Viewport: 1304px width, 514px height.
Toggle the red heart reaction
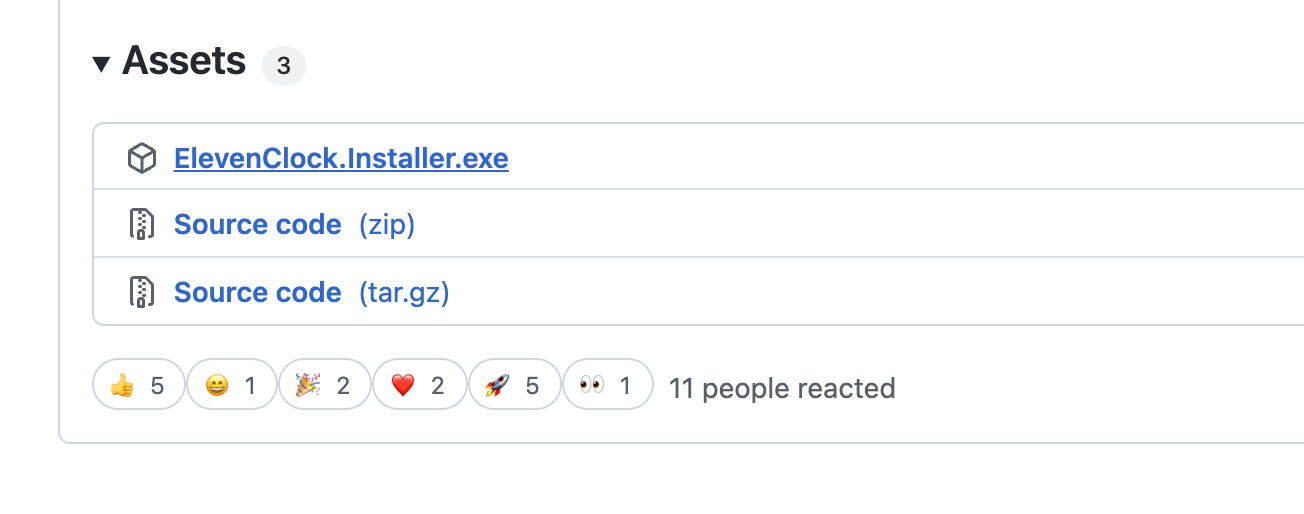point(419,385)
